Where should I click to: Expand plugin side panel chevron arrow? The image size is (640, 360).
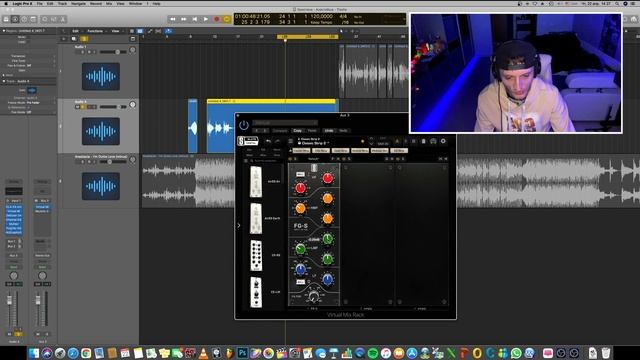coord(239,225)
